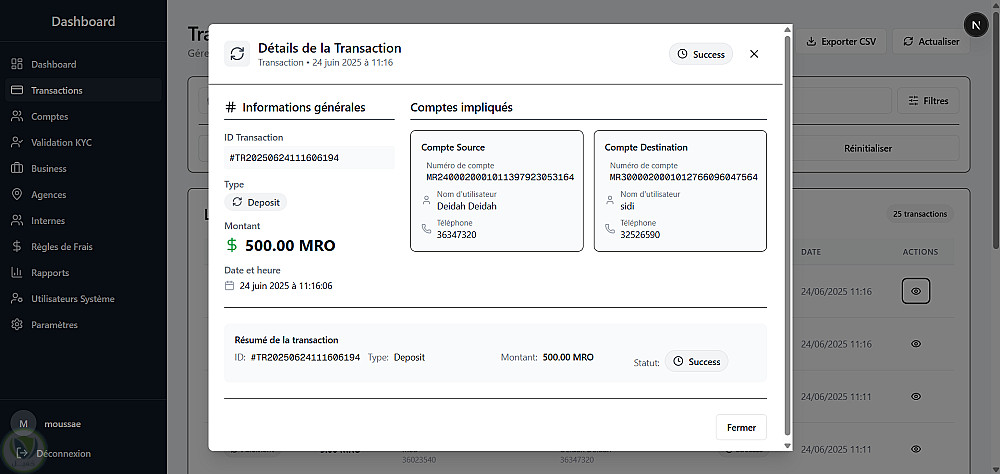The width and height of the screenshot is (1000, 474).
Task: Click the Paramètres gear icon
Action: (x=17, y=325)
